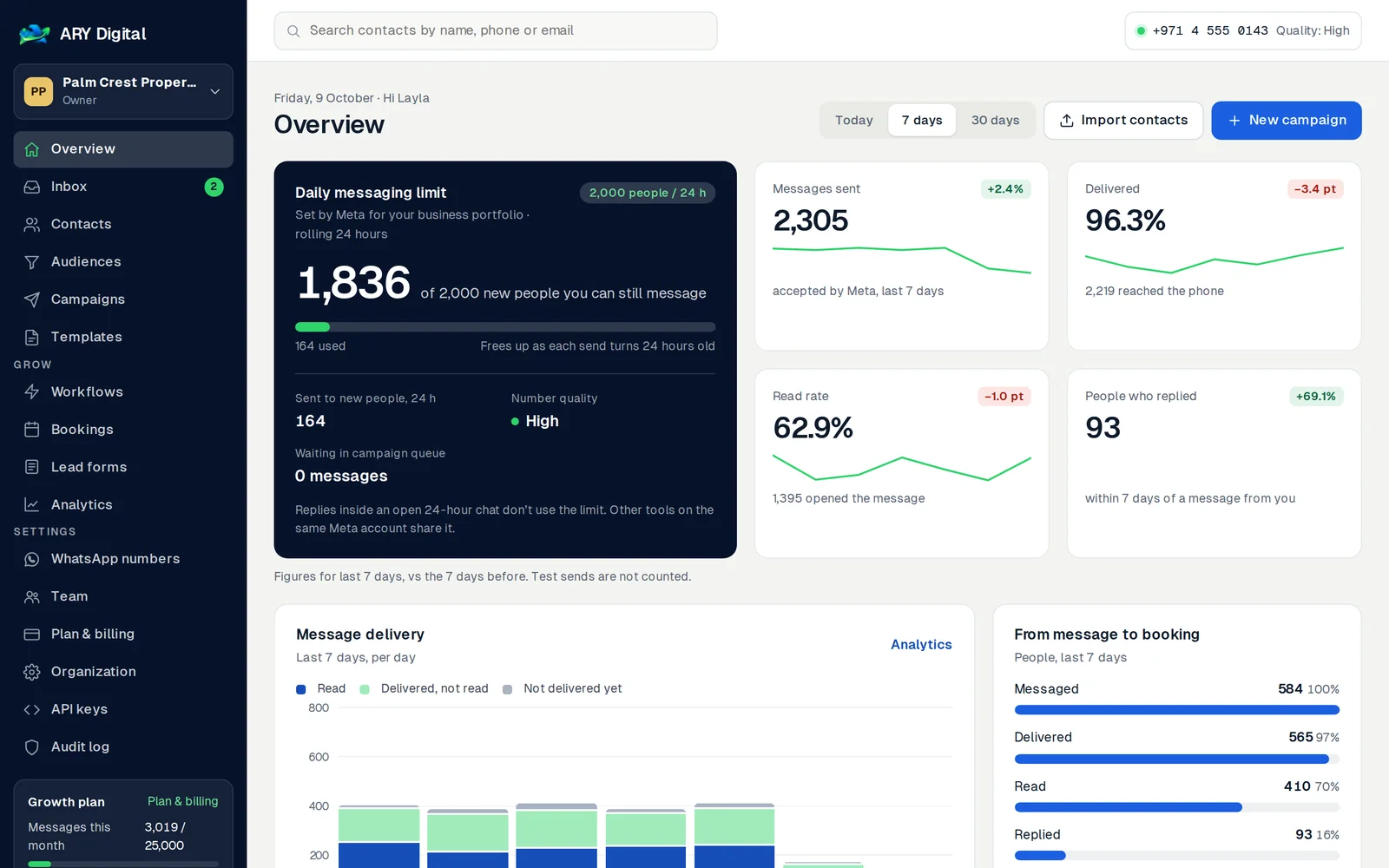
Task: Click the daily messaging limit progress bar
Action: pos(505,327)
